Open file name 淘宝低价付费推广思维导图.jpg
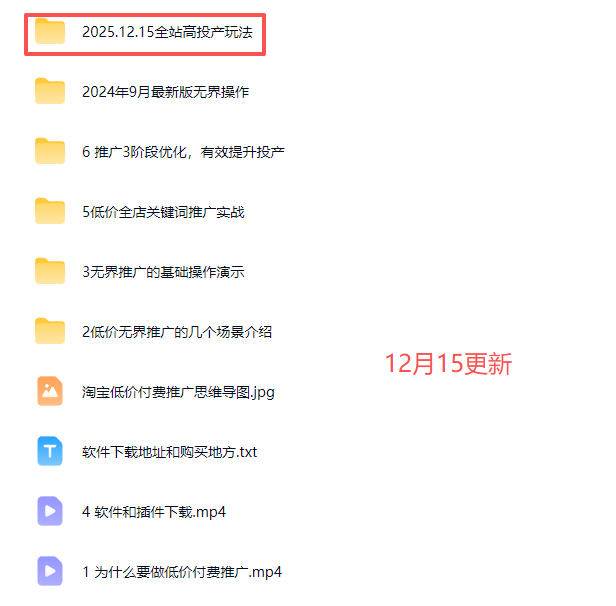Viewport: 616px width, 606px height. [x=178, y=392]
